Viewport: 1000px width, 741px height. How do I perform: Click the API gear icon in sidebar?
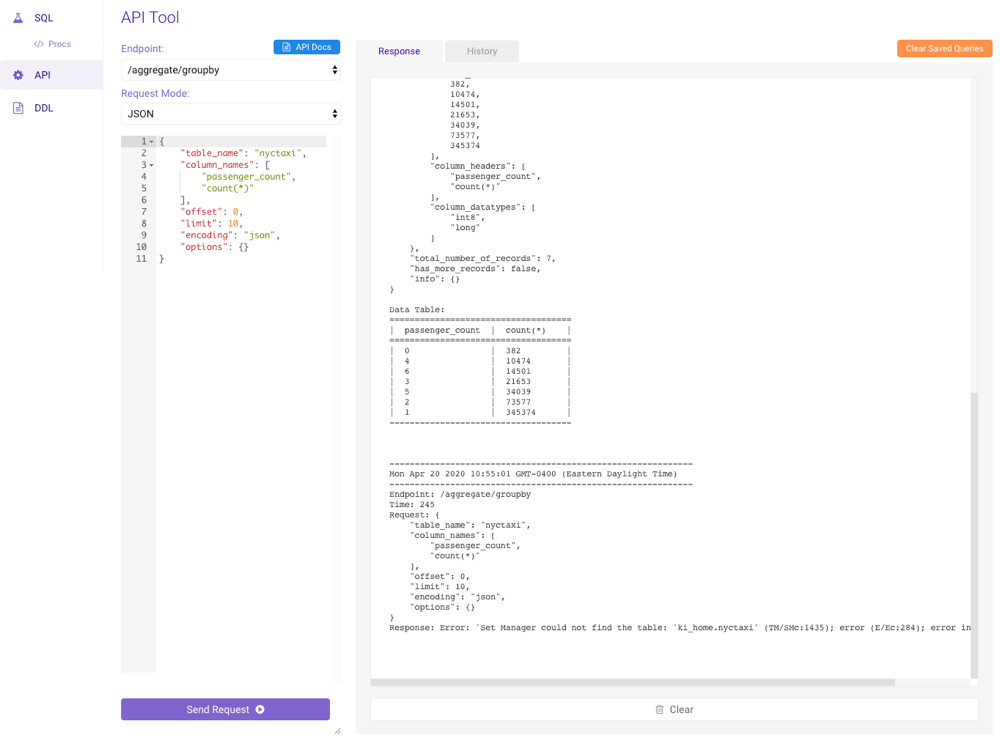pyautogui.click(x=17, y=74)
